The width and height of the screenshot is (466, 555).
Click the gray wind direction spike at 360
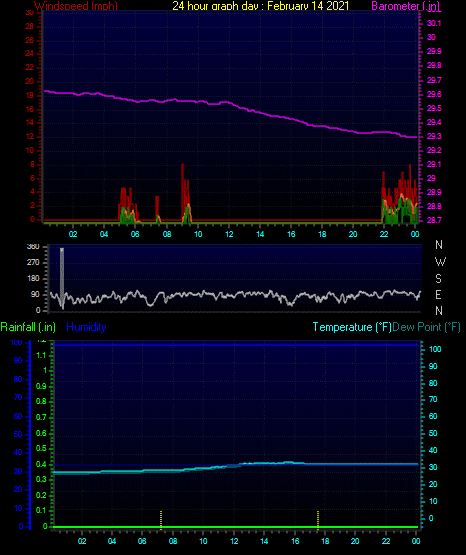click(62, 278)
